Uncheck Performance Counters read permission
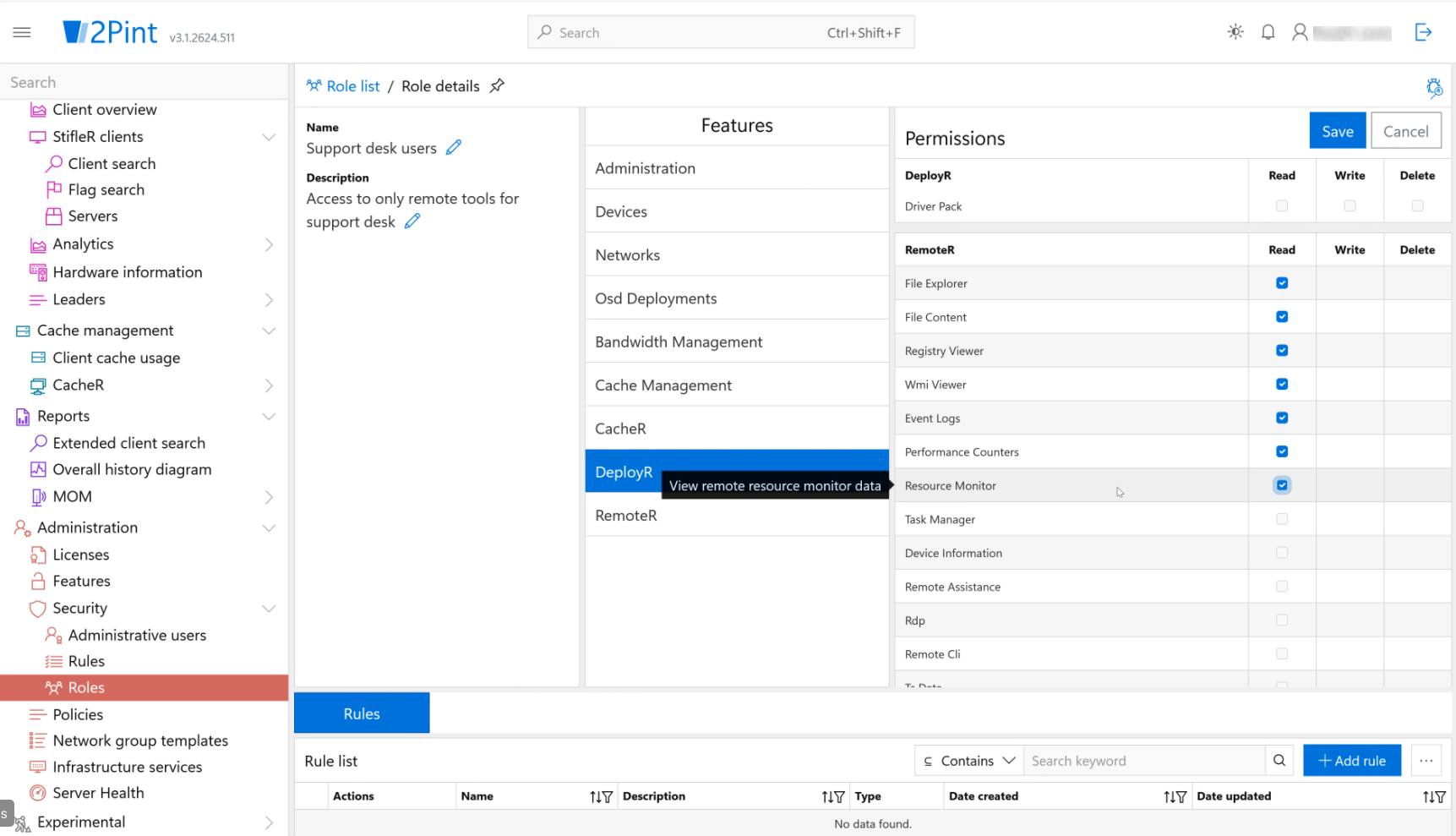Viewport: 1456px width, 836px height. tap(1282, 451)
